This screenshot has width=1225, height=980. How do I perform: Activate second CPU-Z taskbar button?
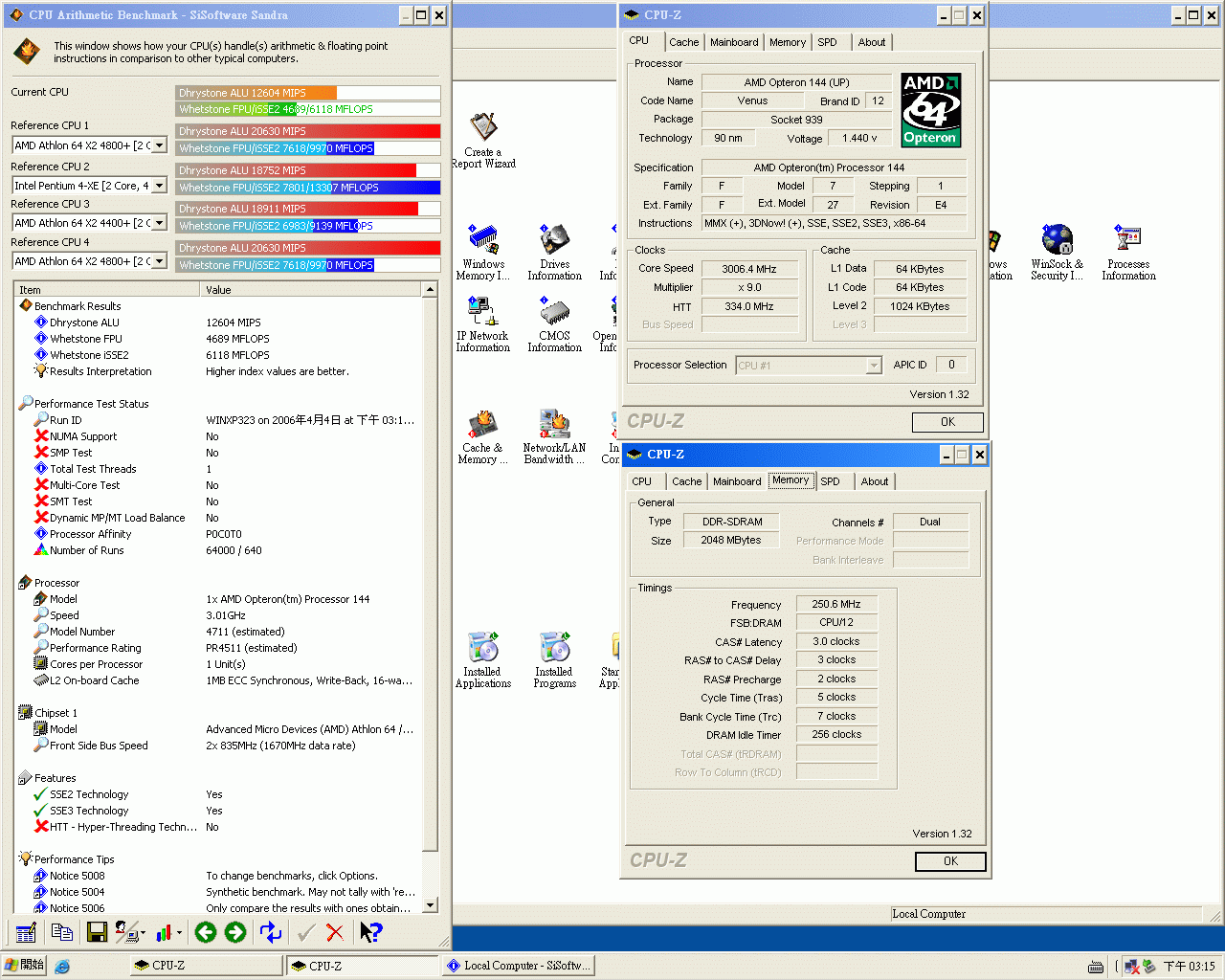coord(363,966)
